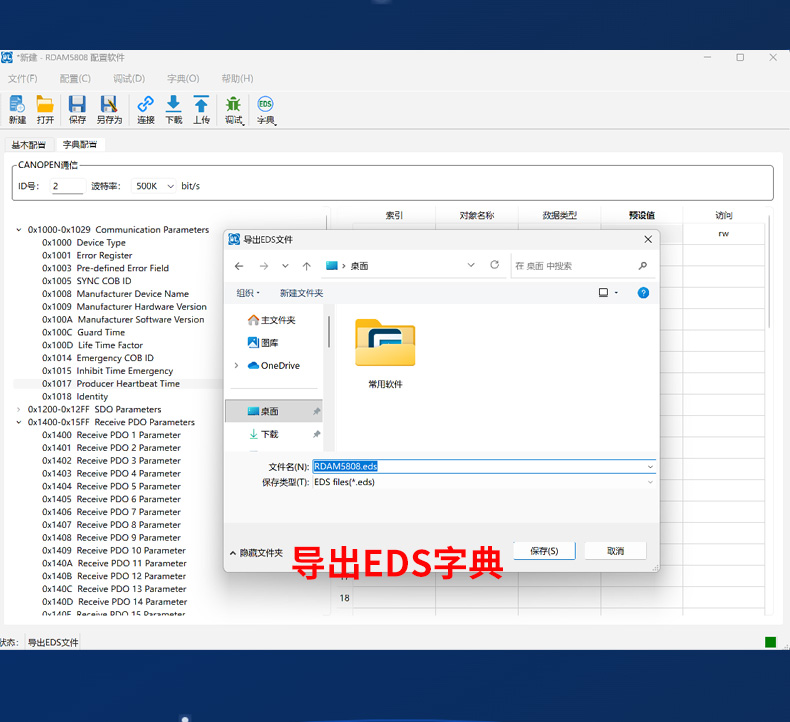Click the help question mark icon in dialog

coord(643,292)
